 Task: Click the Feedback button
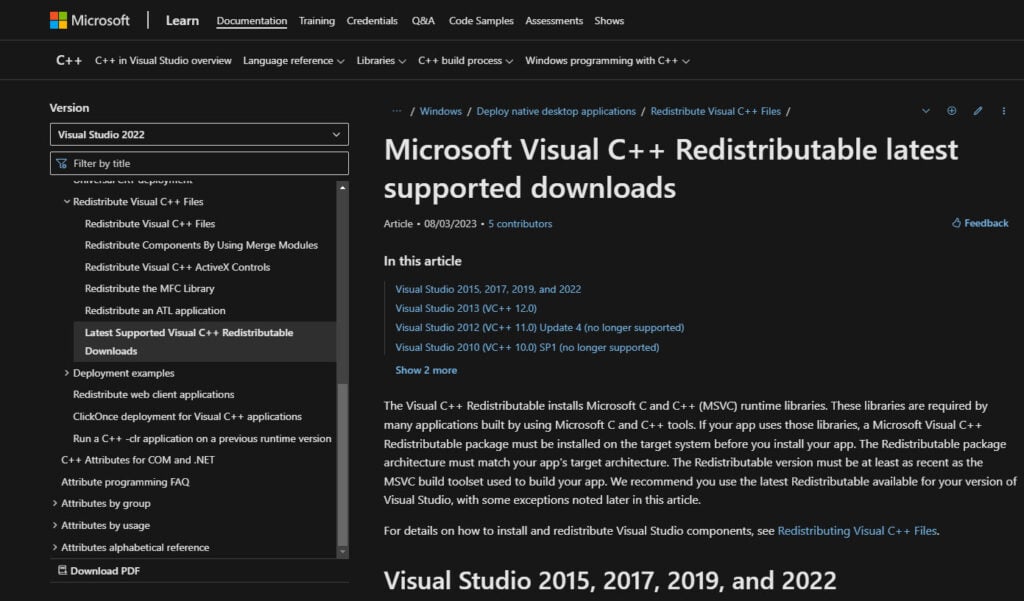[980, 223]
